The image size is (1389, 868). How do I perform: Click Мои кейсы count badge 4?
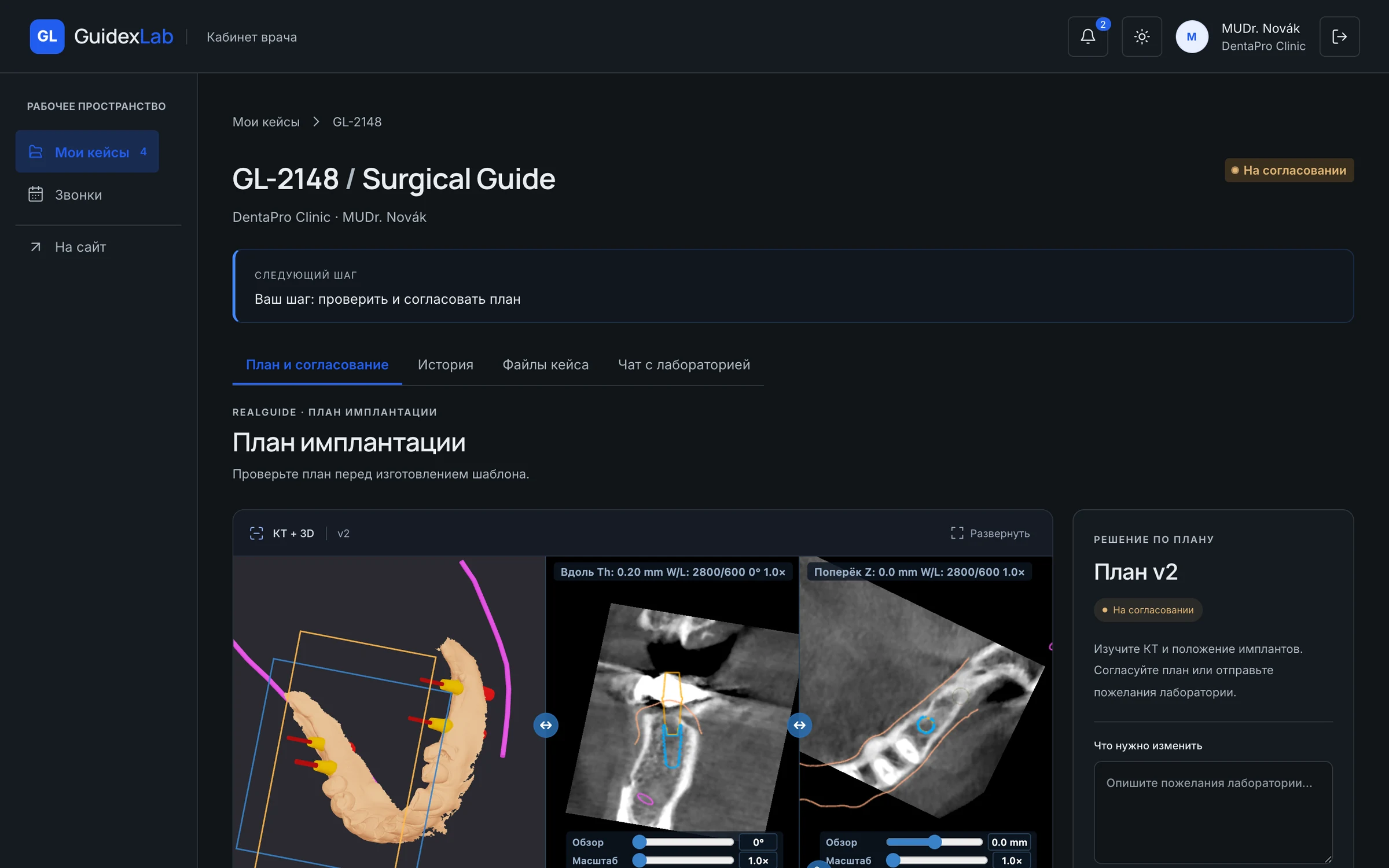[x=144, y=152]
